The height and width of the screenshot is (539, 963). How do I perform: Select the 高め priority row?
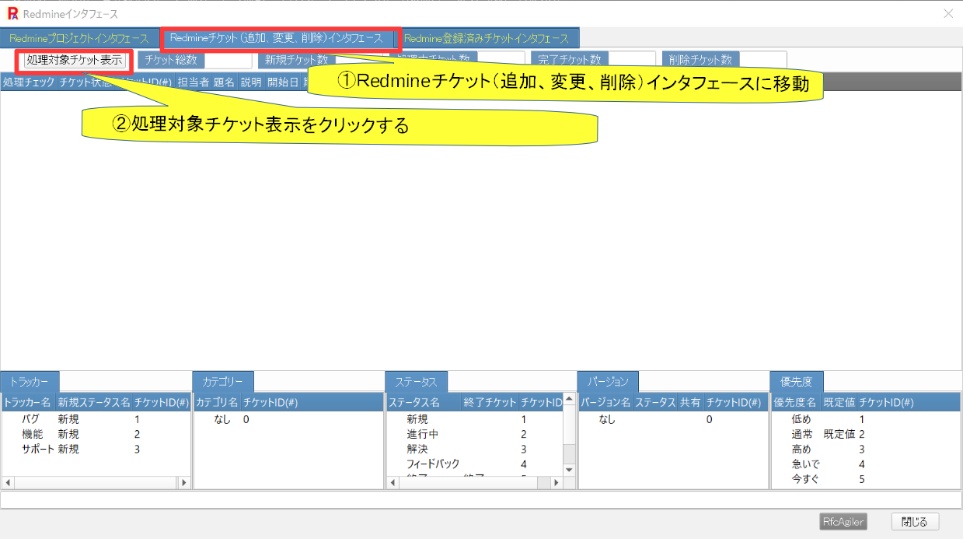point(866,449)
